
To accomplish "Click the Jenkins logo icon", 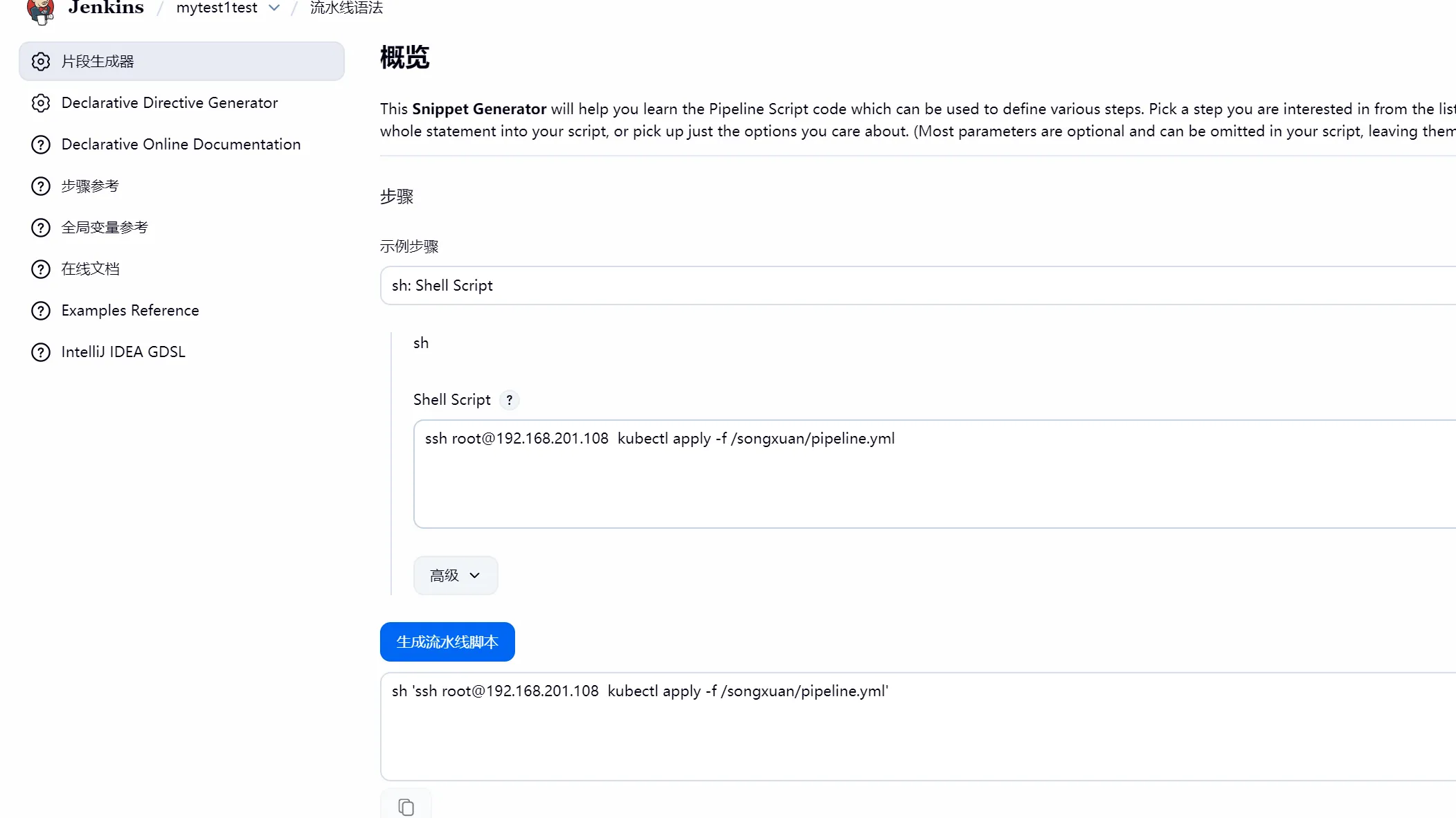I will [40, 10].
